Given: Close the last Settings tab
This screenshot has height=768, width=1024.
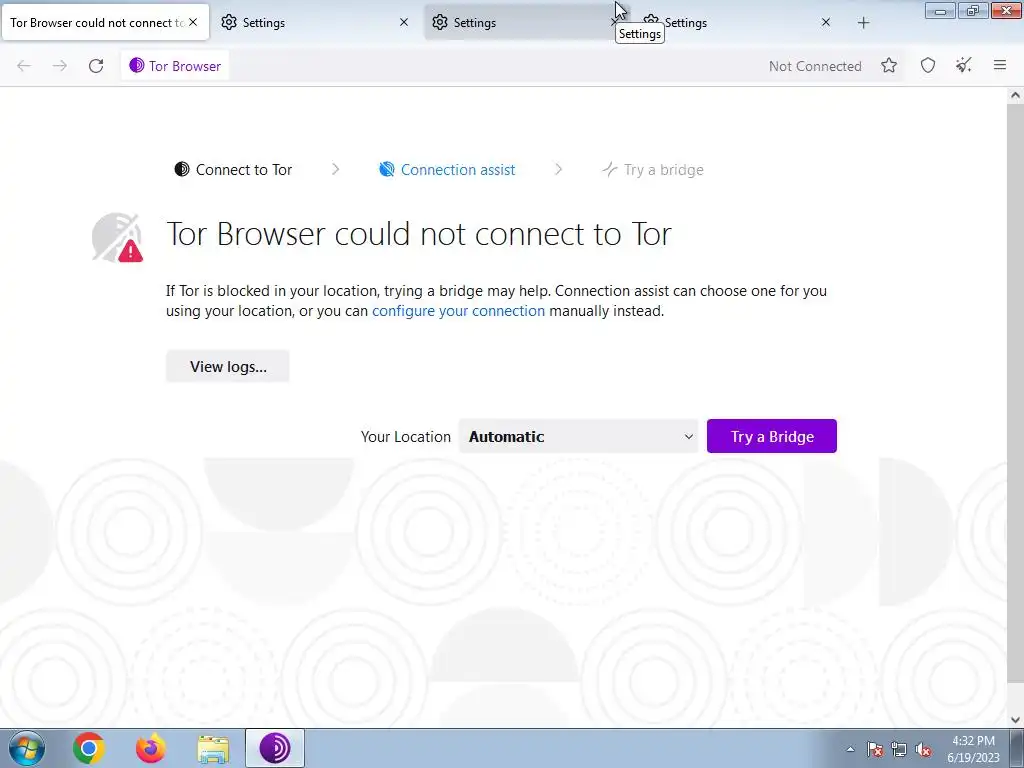Looking at the screenshot, I should pos(825,22).
